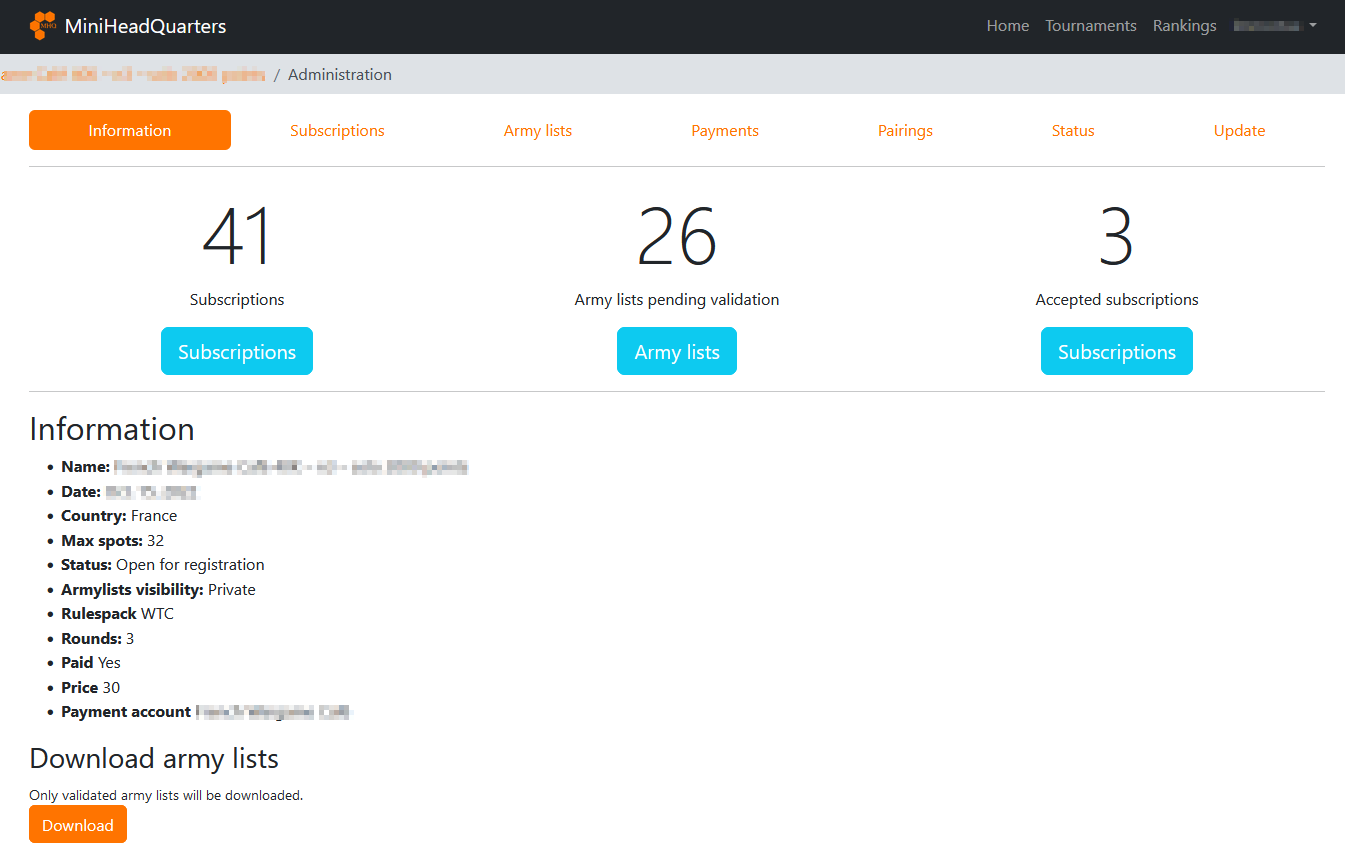Open the Update tab

coord(1239,131)
